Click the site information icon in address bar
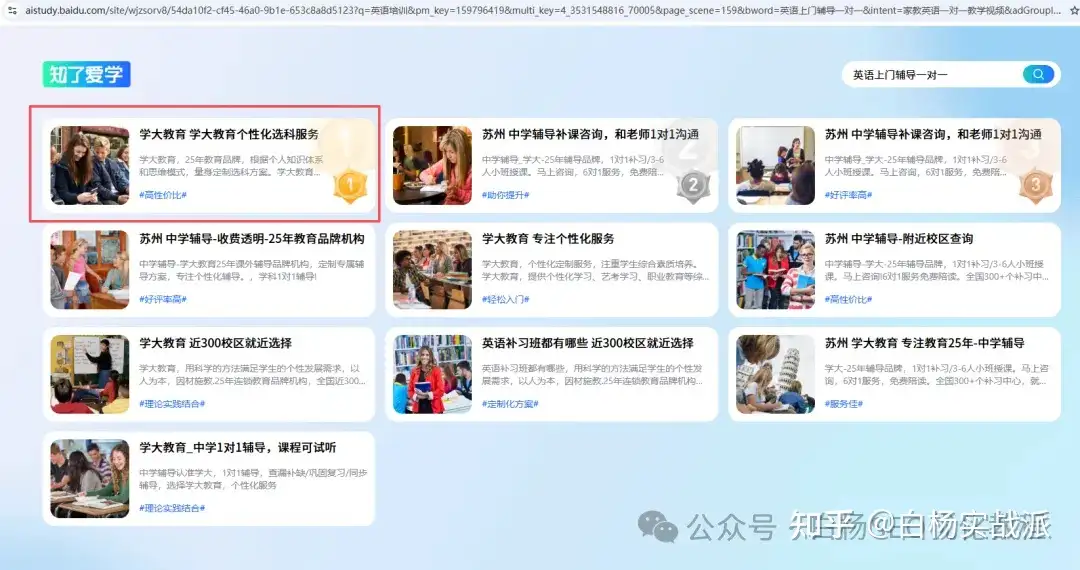The image size is (1080, 570). (12, 10)
